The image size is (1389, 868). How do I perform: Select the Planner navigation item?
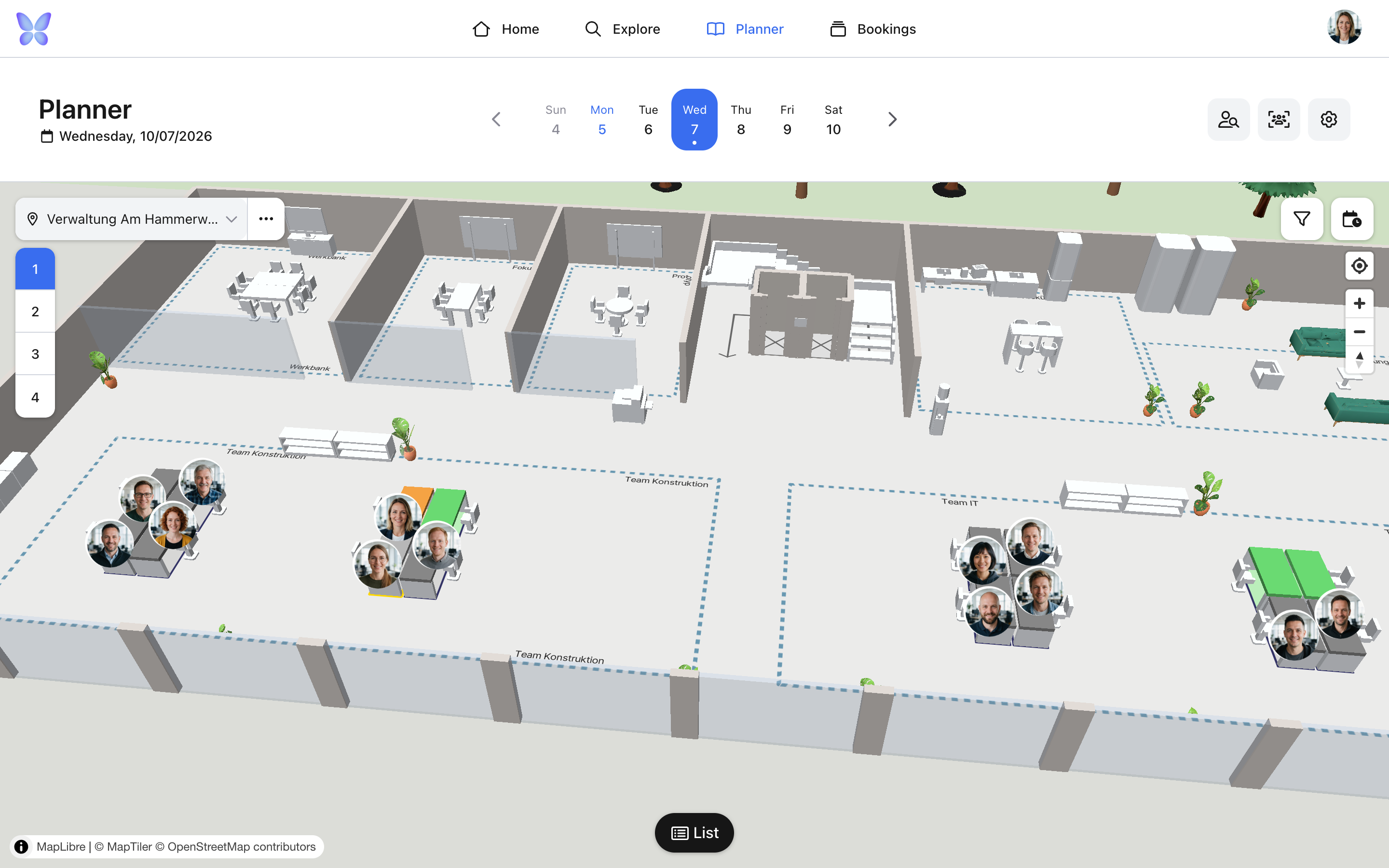pyautogui.click(x=745, y=29)
